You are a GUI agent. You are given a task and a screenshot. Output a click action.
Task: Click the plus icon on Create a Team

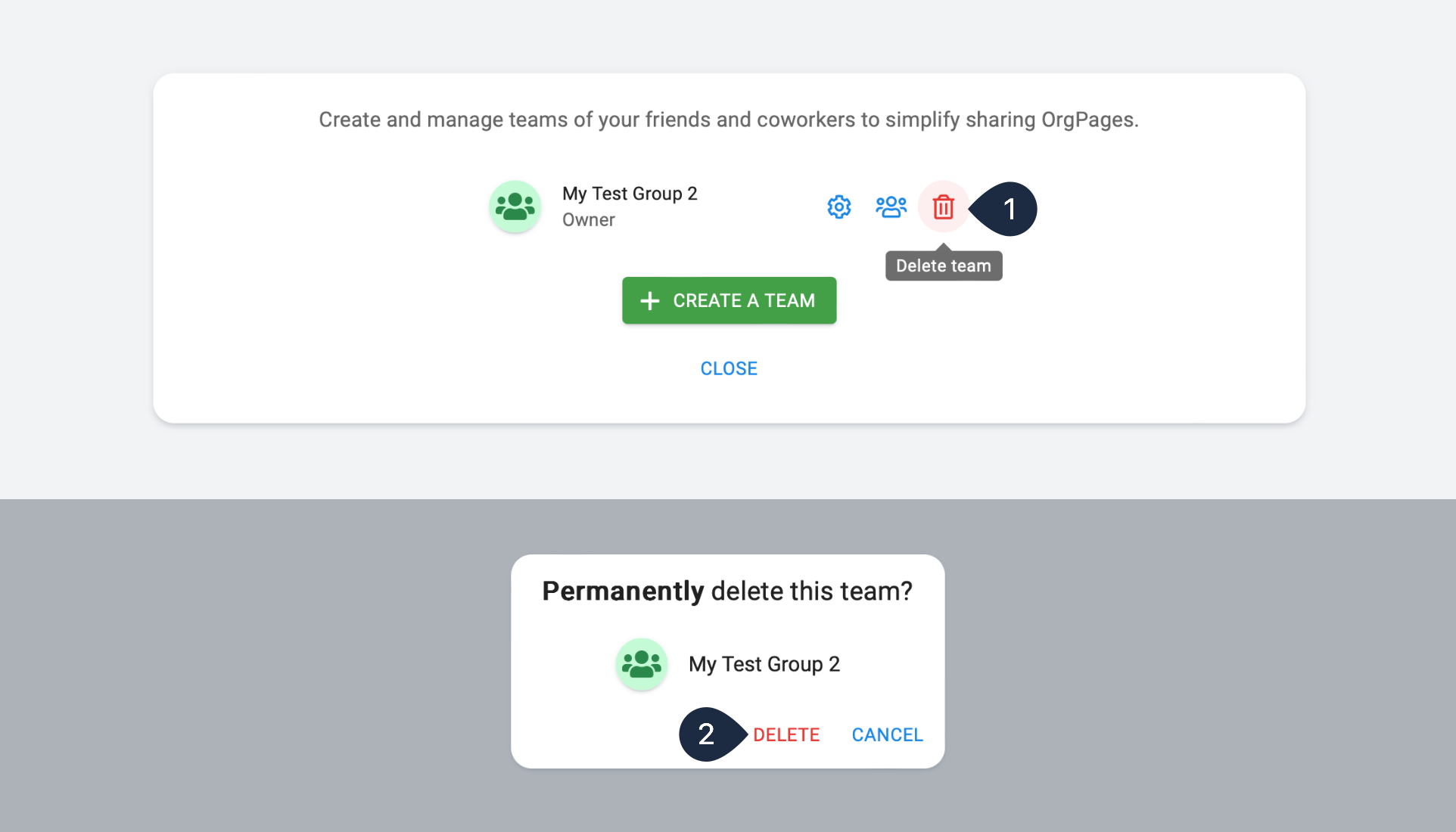(649, 301)
